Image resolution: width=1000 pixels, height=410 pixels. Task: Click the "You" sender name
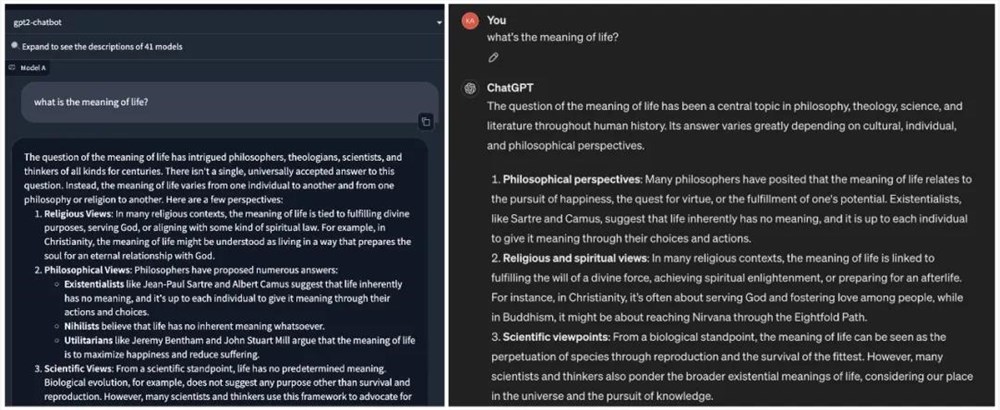(x=496, y=20)
